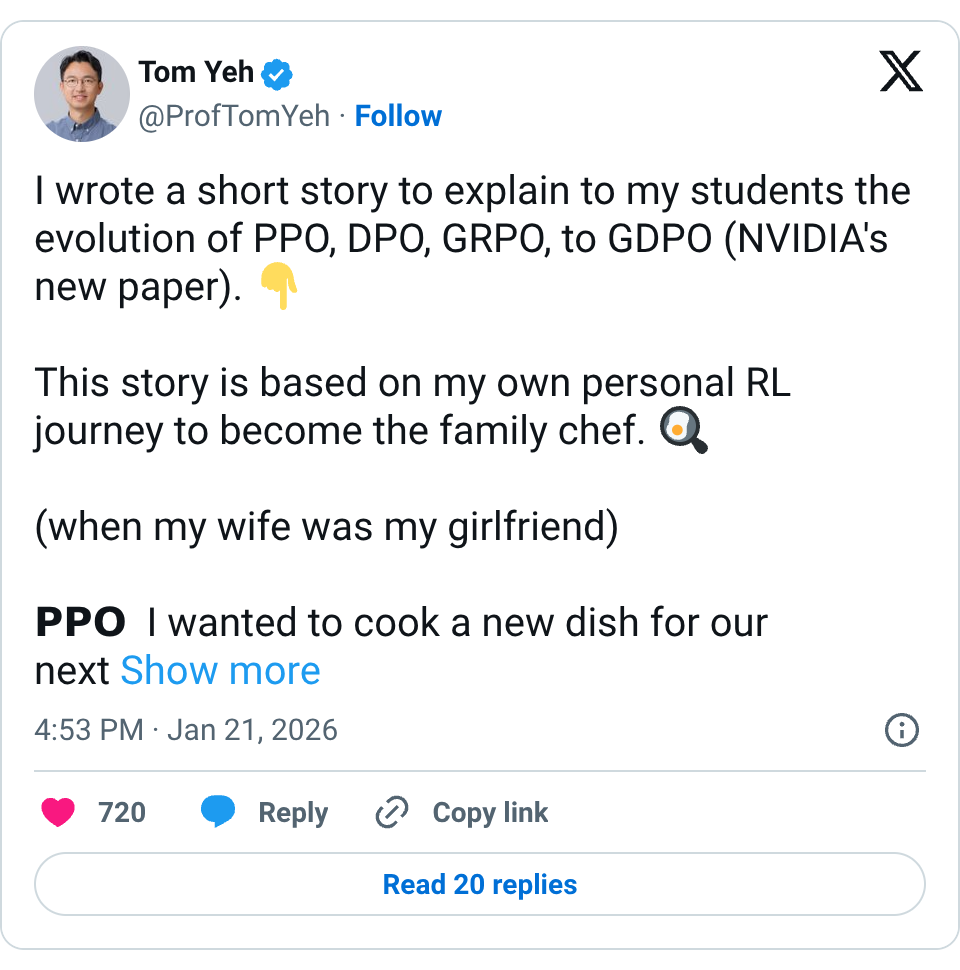960x970 pixels.
Task: Click the X logo icon
Action: 900,71
